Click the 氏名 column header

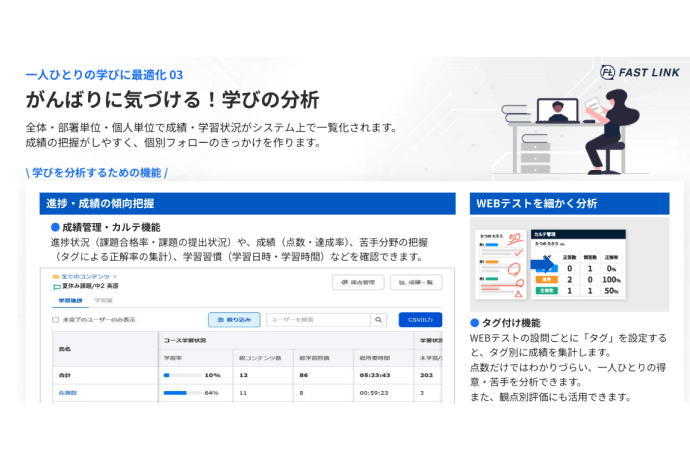click(x=105, y=349)
